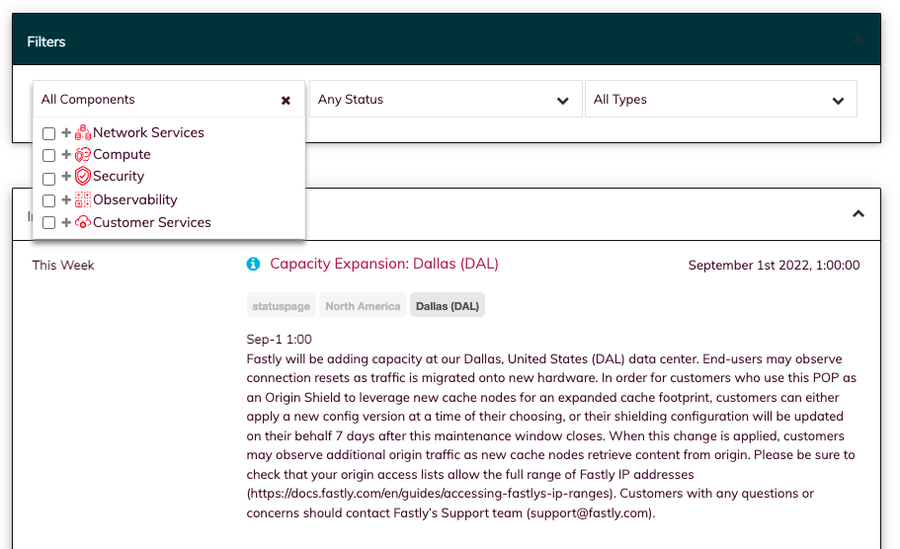
Task: Expand the Network Services tree node
Action: pyautogui.click(x=66, y=133)
